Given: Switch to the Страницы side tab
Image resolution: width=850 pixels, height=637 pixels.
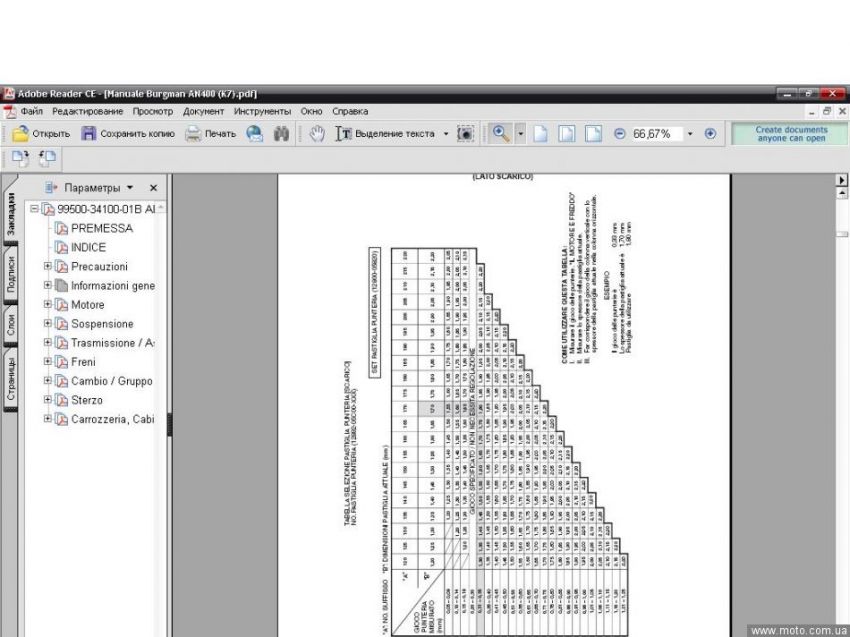Looking at the screenshot, I should point(8,377).
